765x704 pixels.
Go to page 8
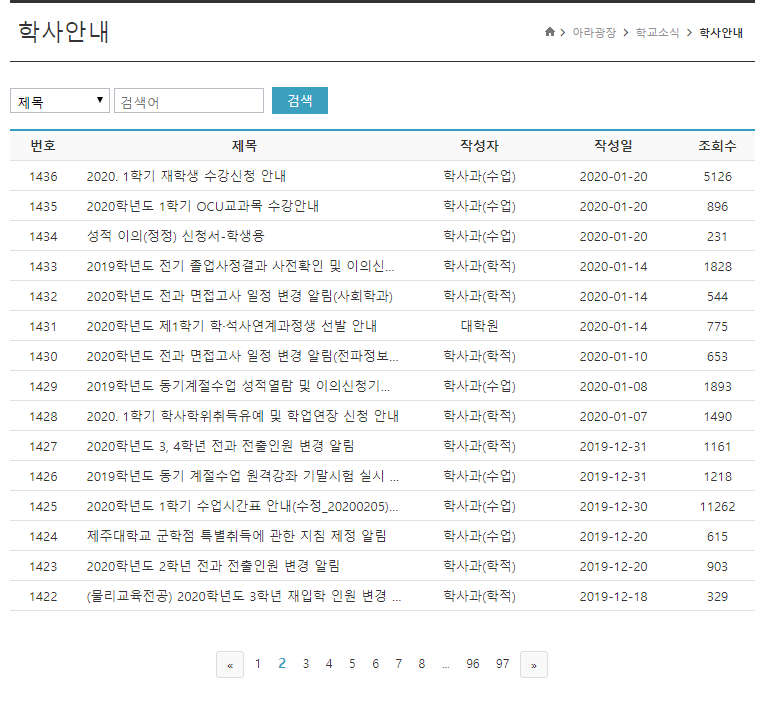(x=422, y=664)
